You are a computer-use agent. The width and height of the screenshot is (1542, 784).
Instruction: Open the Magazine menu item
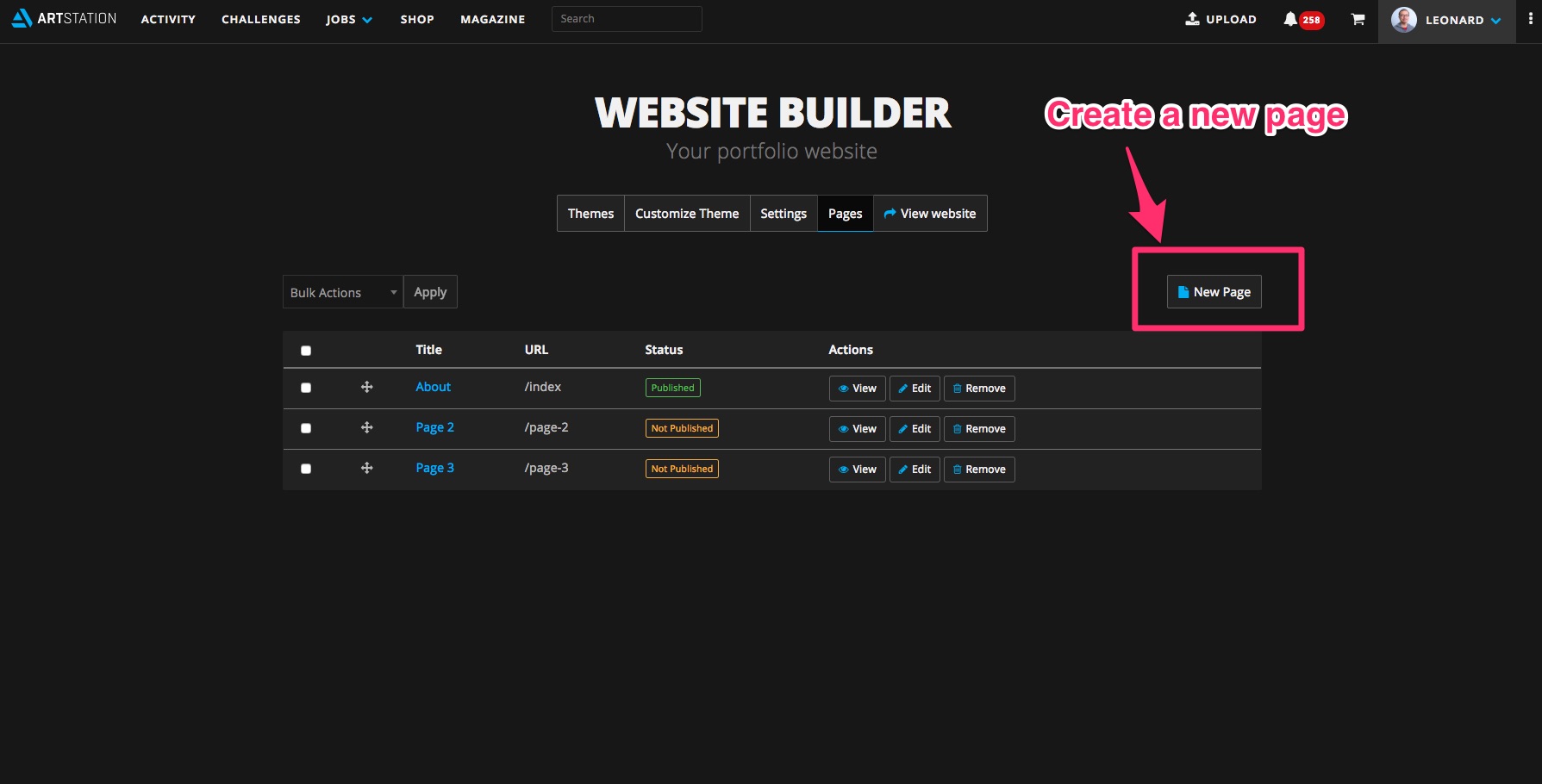[x=492, y=19]
